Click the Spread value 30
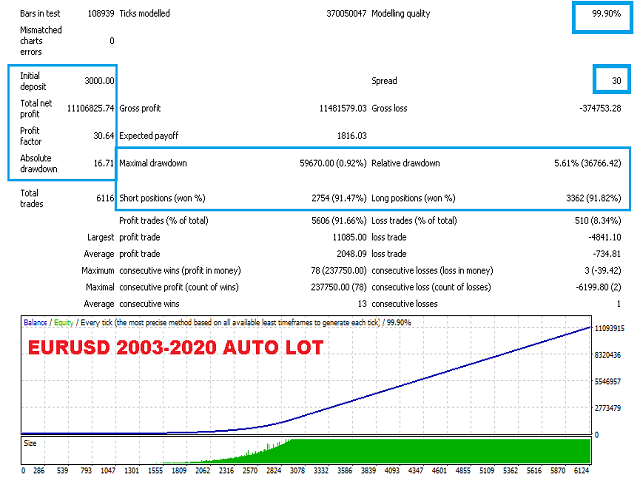Viewport: 640px width, 480px height. tap(616, 81)
